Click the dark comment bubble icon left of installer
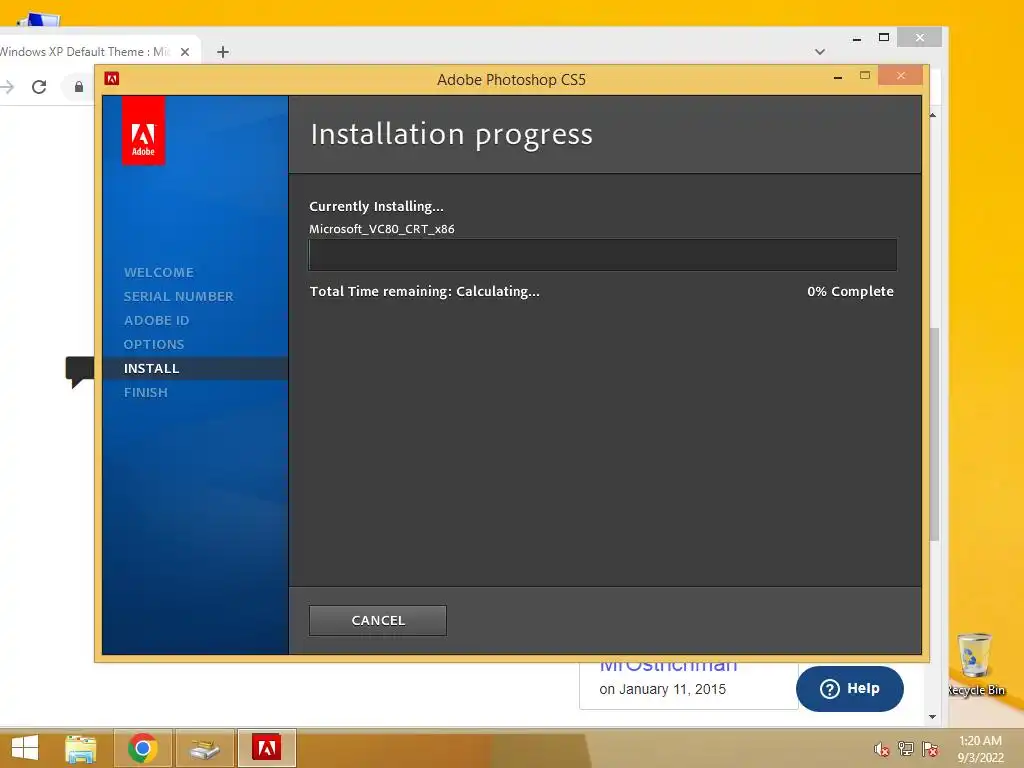This screenshot has width=1024, height=768. coord(80,372)
